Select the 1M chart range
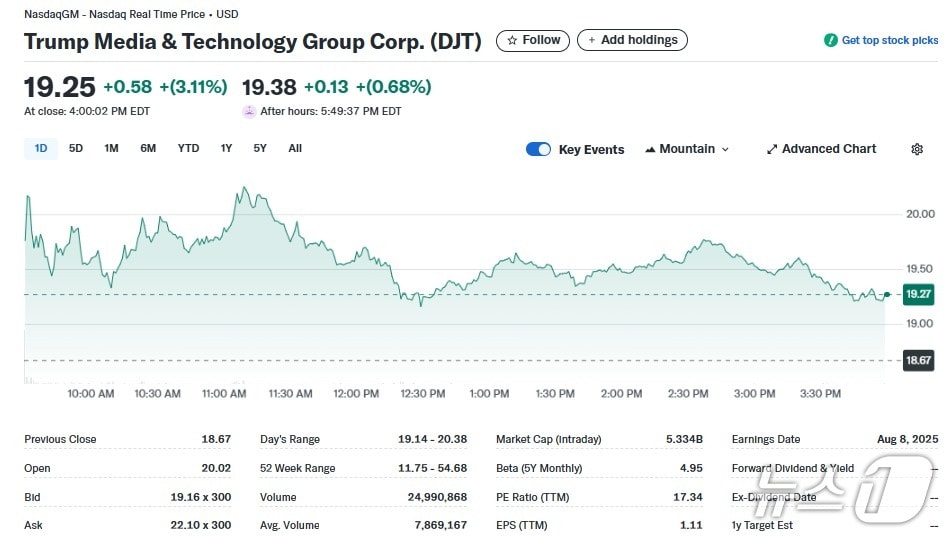Image resolution: width=947 pixels, height=537 pixels. point(111,149)
